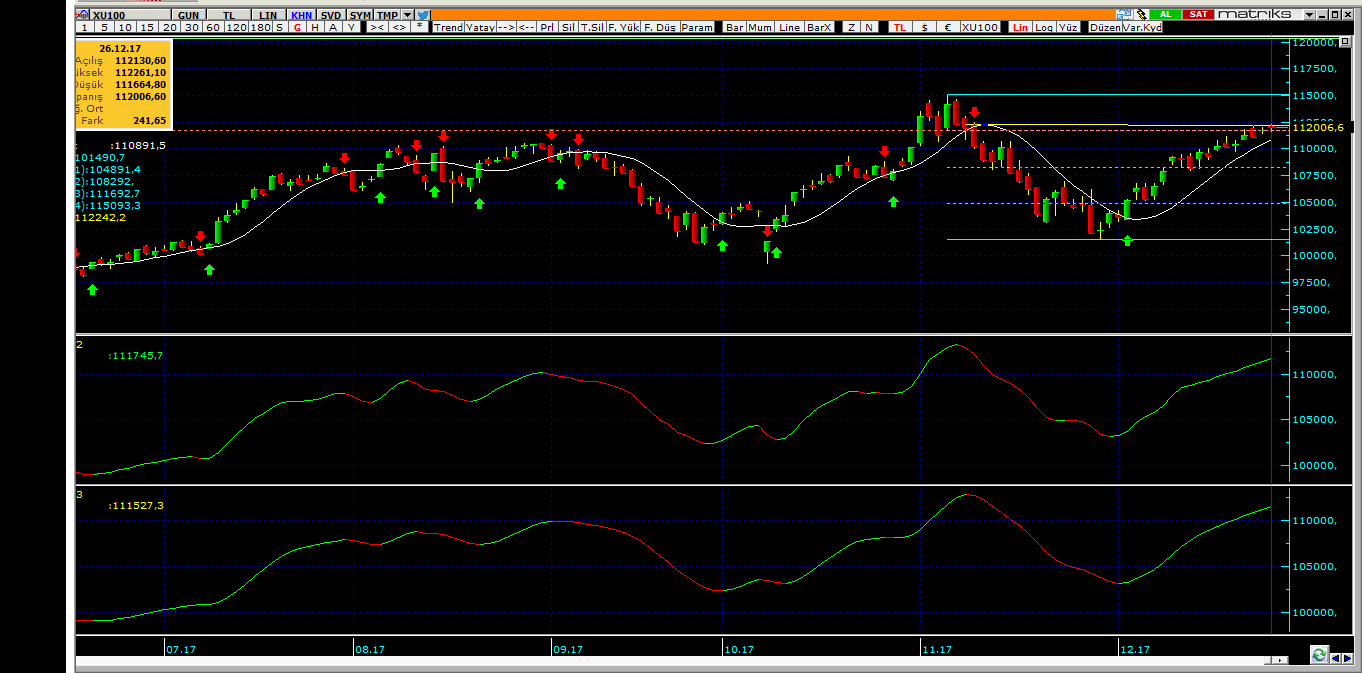Viewport: 1362px width, 673px height.
Task: Click the green refresh icon at bottom right
Action: [x=1319, y=655]
